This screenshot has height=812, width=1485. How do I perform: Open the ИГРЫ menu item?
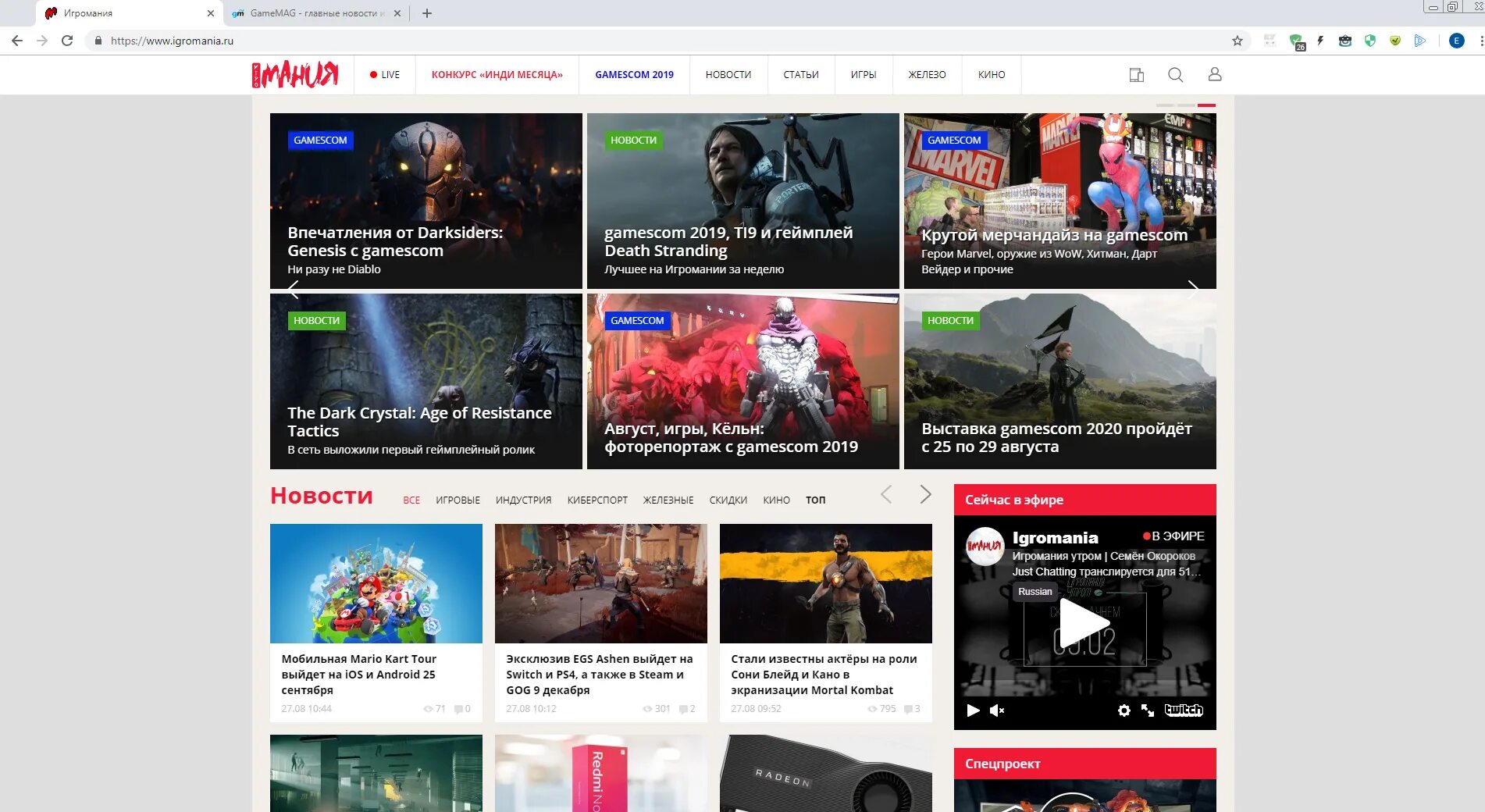point(864,75)
